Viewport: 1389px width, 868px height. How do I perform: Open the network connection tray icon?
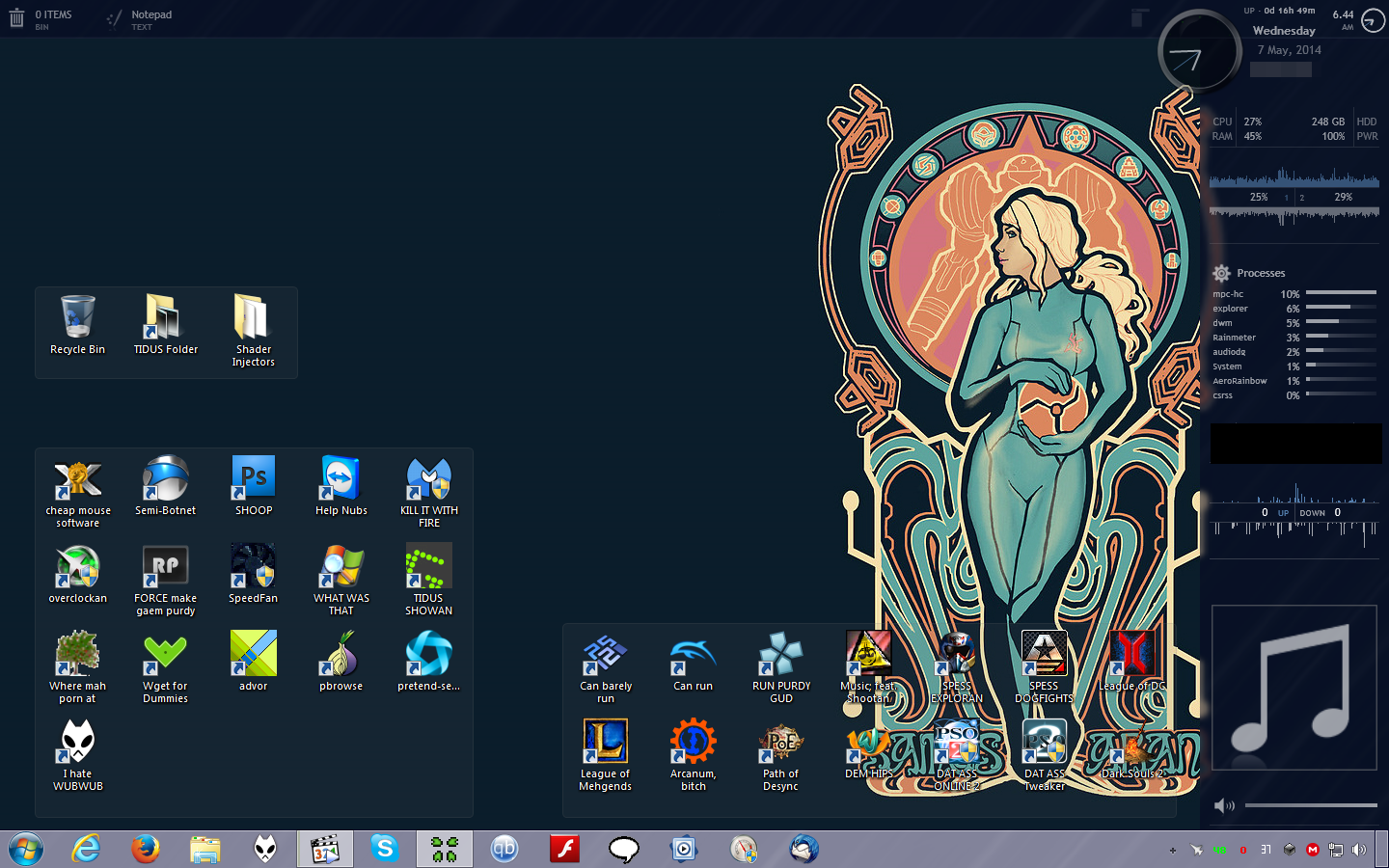(1336, 850)
